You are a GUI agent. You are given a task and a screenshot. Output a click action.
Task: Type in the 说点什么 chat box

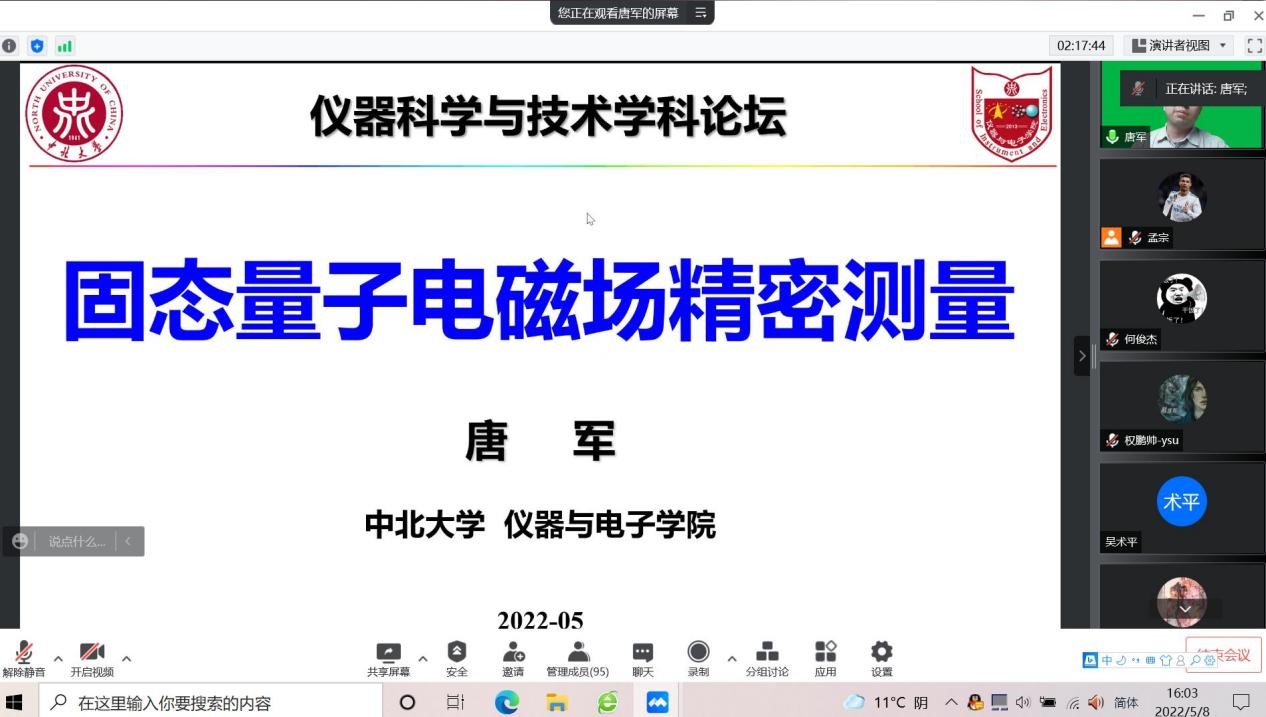(x=77, y=541)
